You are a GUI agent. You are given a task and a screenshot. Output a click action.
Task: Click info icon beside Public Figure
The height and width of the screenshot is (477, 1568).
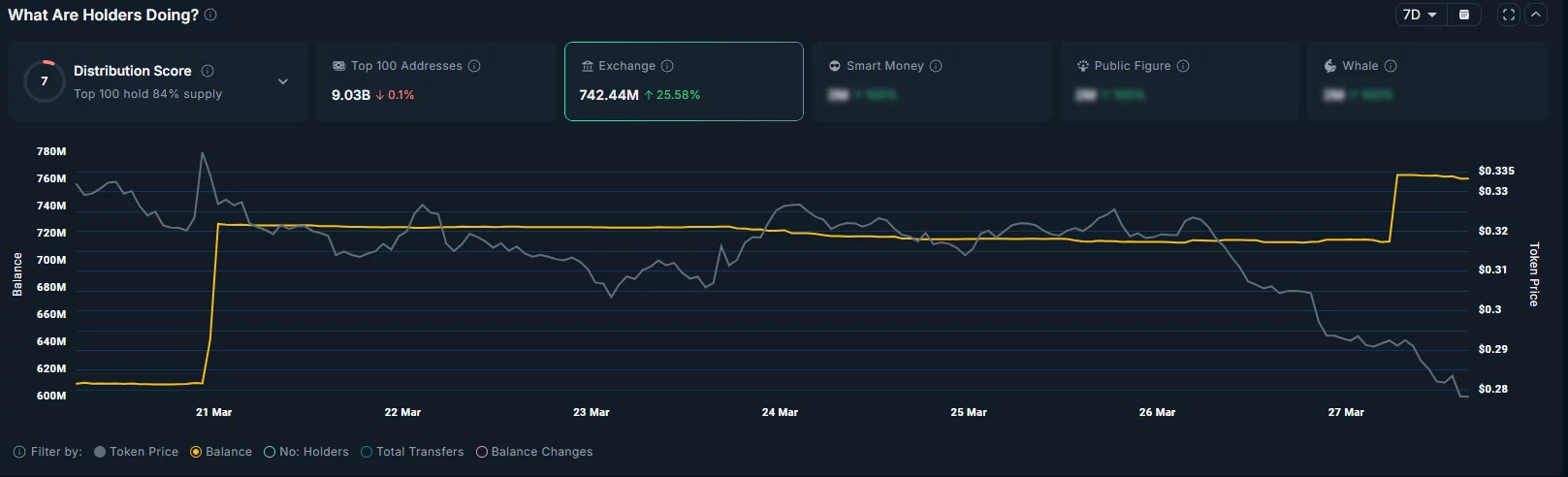click(1183, 66)
